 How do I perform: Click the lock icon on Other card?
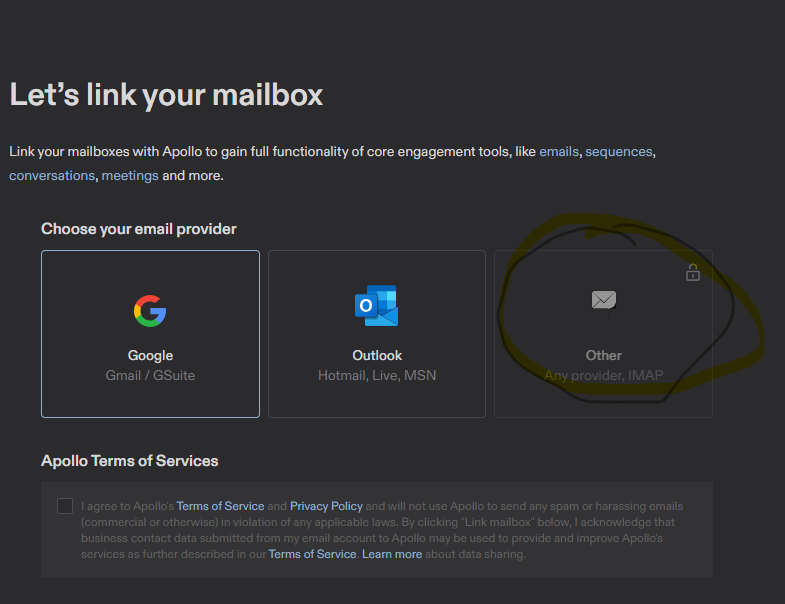693,272
